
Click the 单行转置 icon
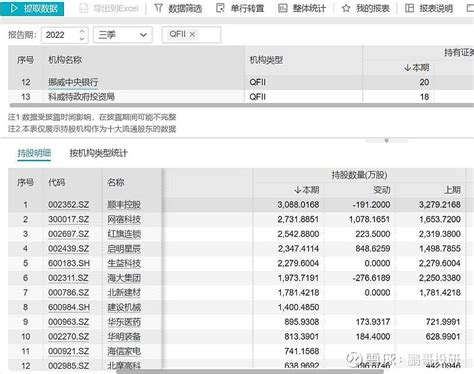pyautogui.click(x=220, y=8)
